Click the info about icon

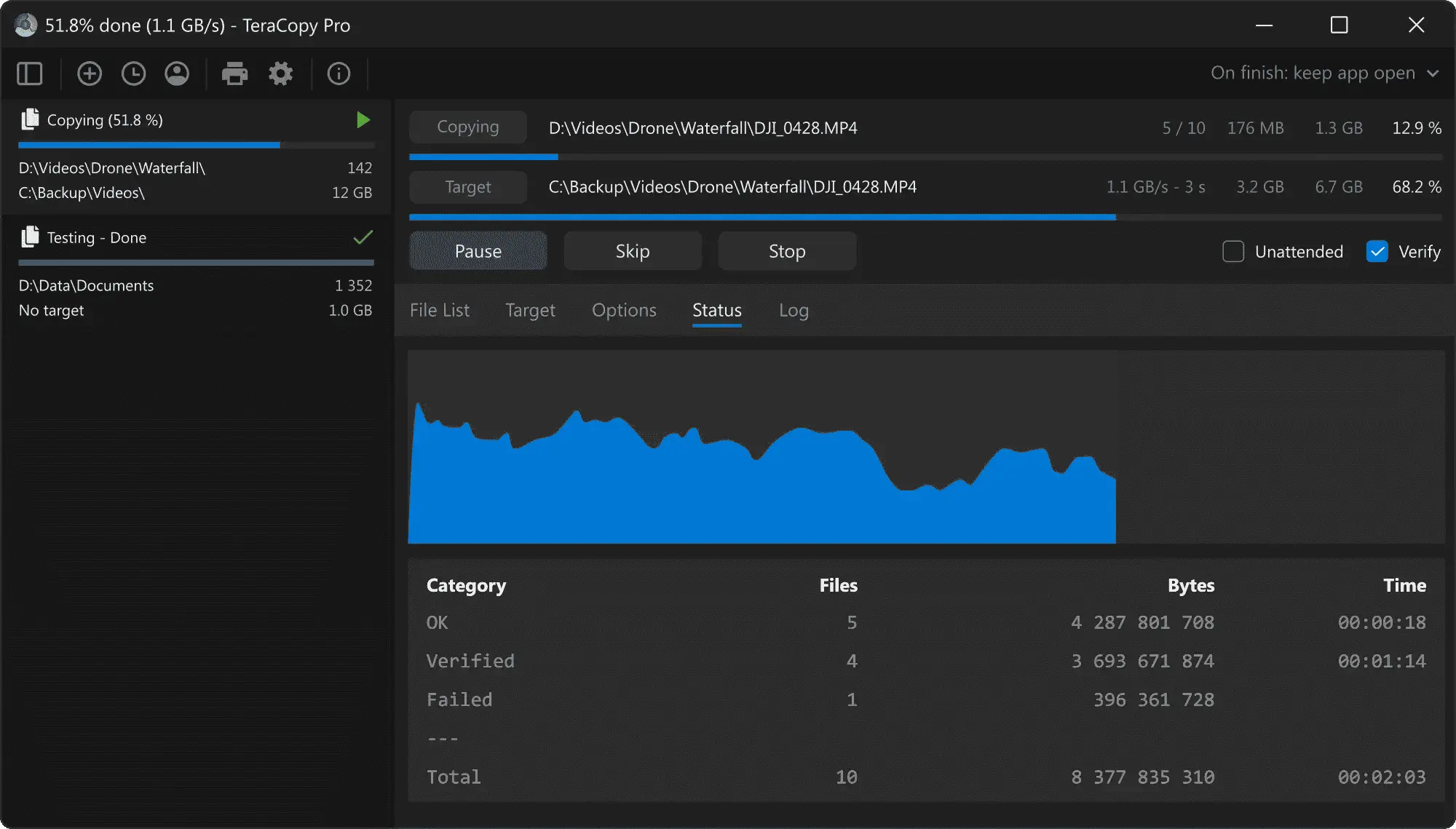click(339, 74)
